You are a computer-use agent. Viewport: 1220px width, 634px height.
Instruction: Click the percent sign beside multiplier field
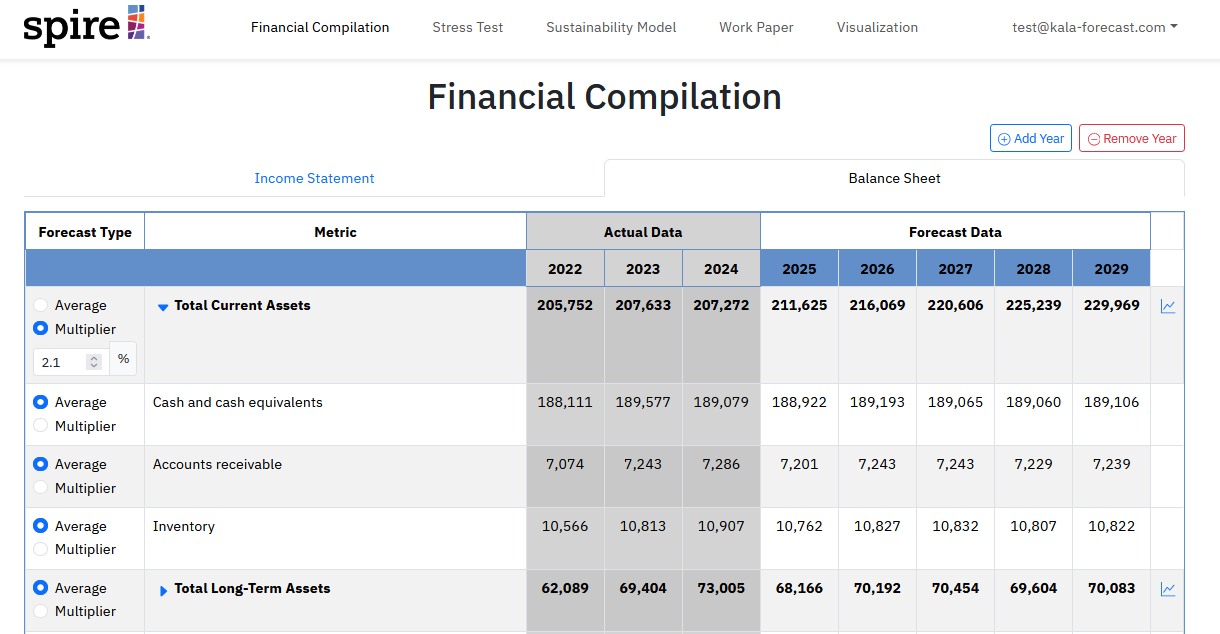click(123, 359)
